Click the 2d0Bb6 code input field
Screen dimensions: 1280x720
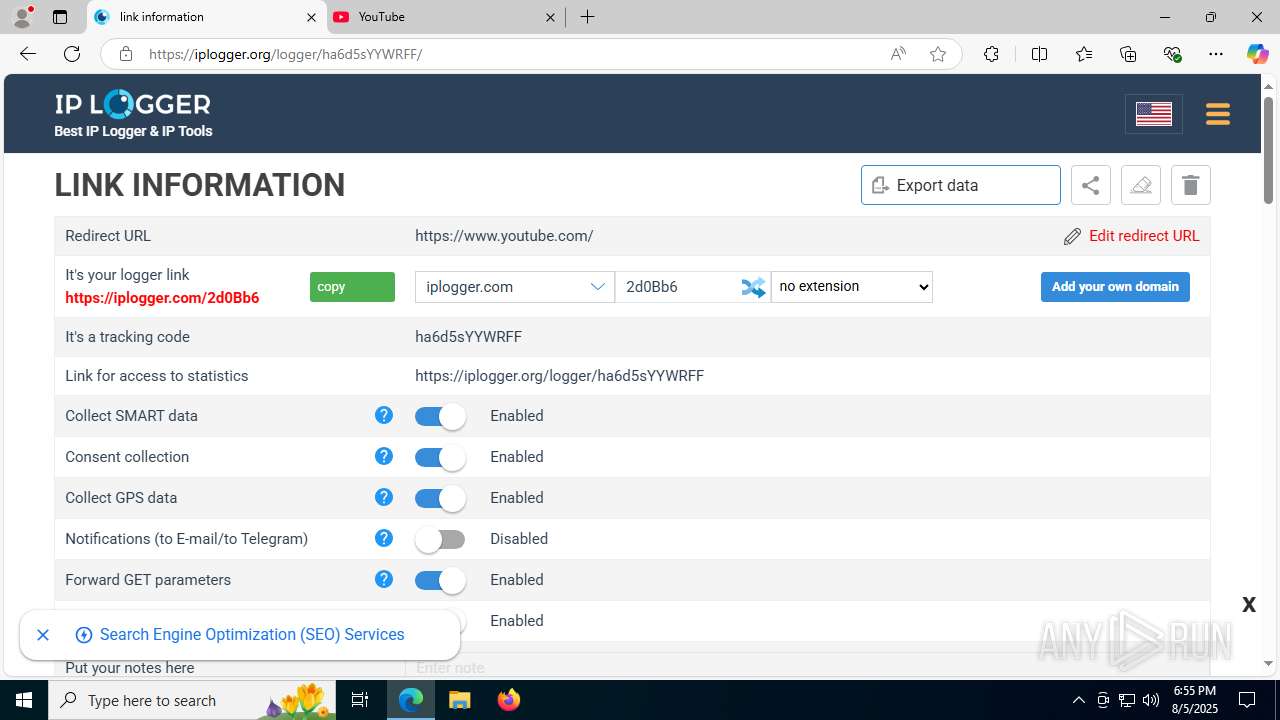678,287
